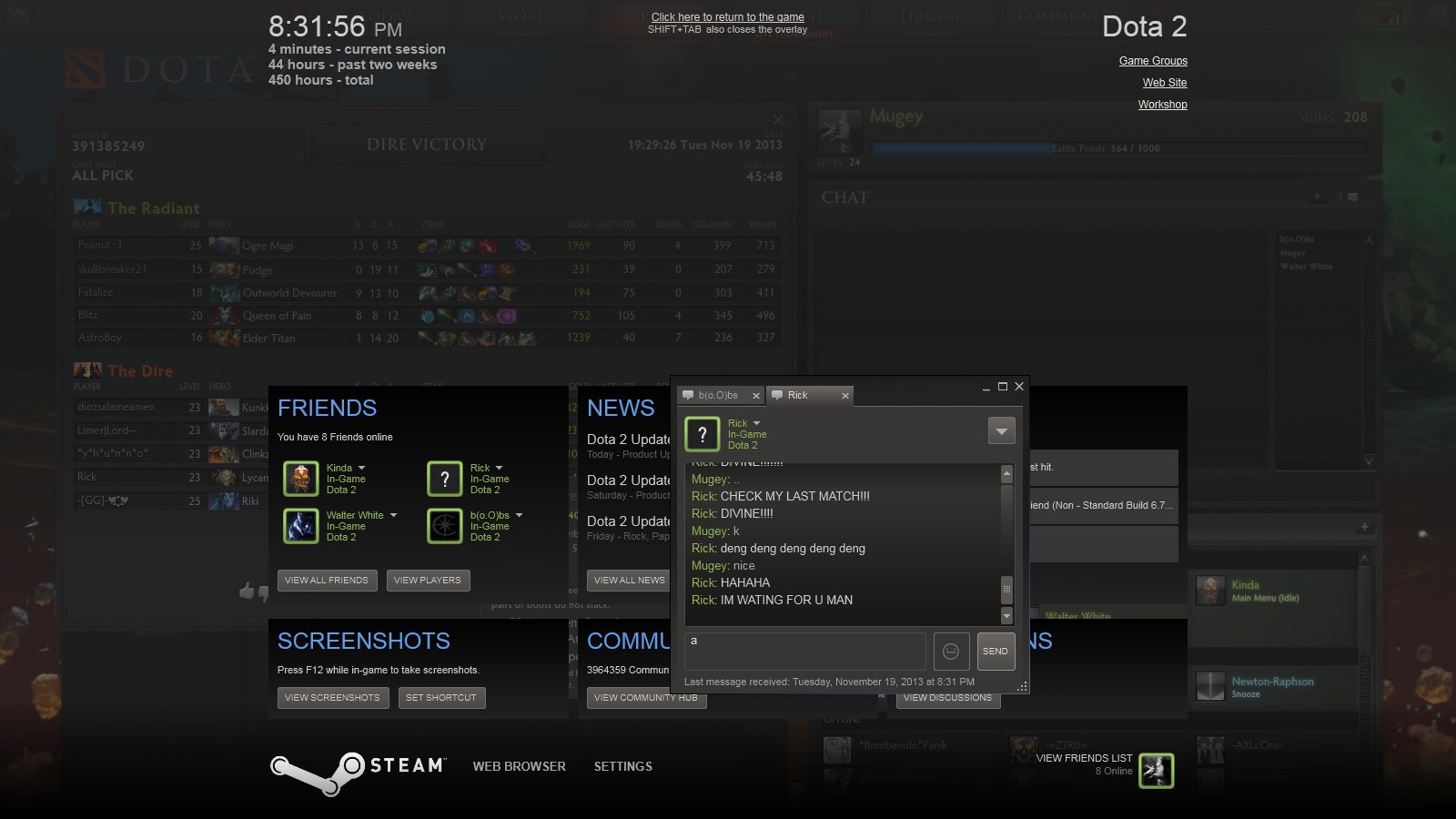1456x819 pixels.
Task: Click Rick's avatar in the chat window header
Action: [703, 434]
